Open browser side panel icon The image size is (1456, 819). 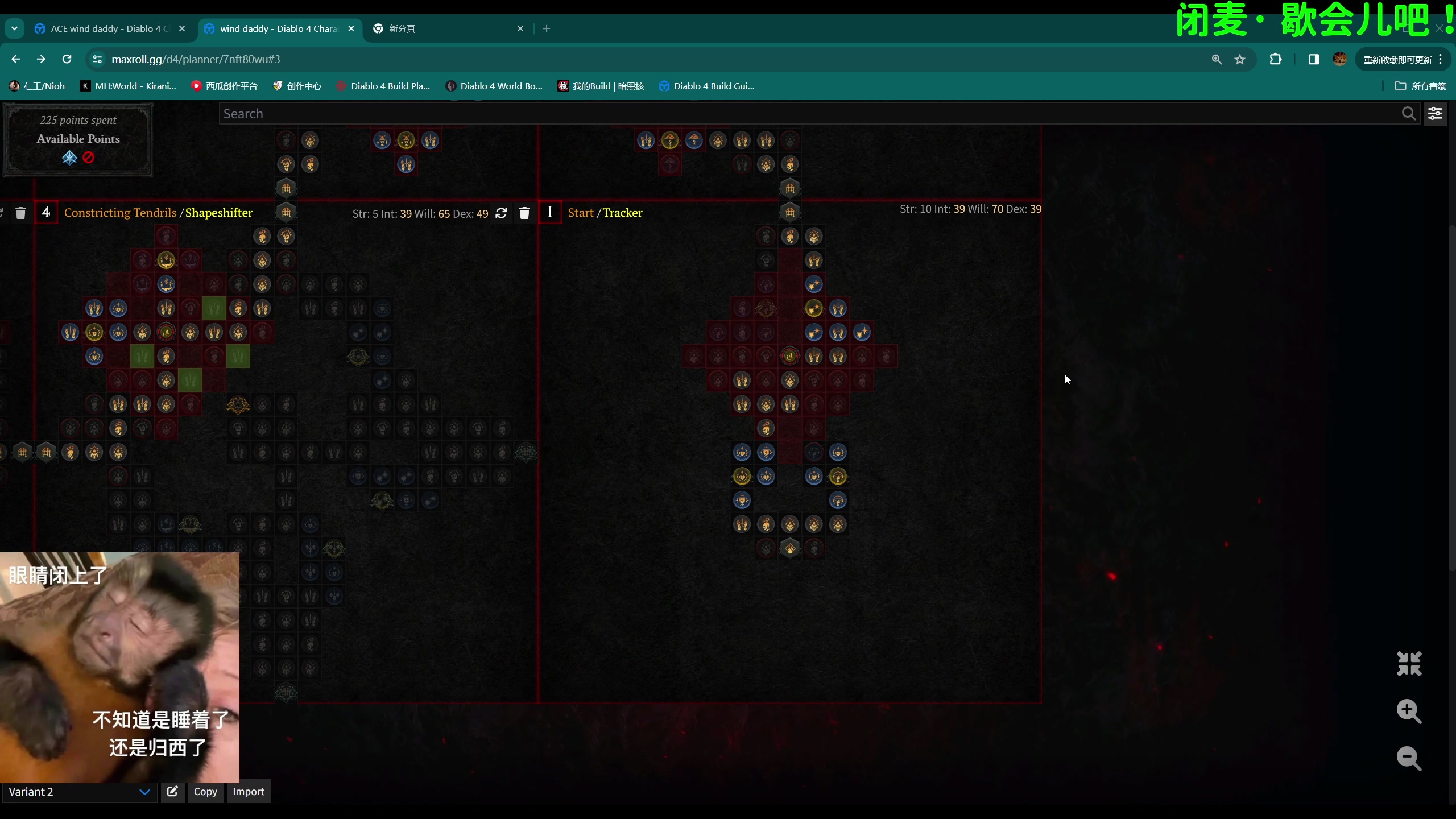coord(1313,59)
